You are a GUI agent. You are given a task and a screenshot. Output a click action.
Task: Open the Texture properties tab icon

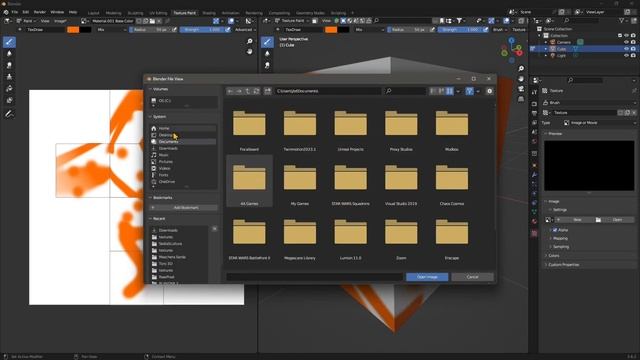click(x=534, y=233)
